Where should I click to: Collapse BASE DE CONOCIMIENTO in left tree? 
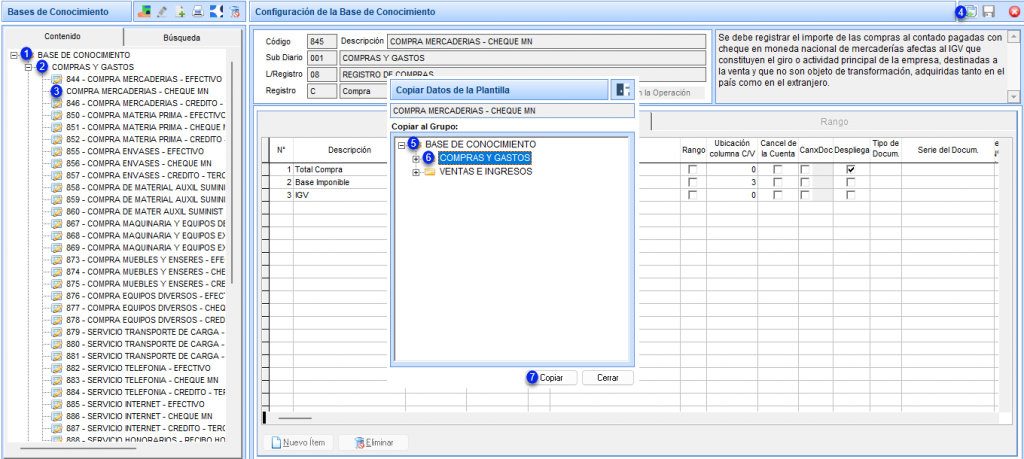pos(14,55)
